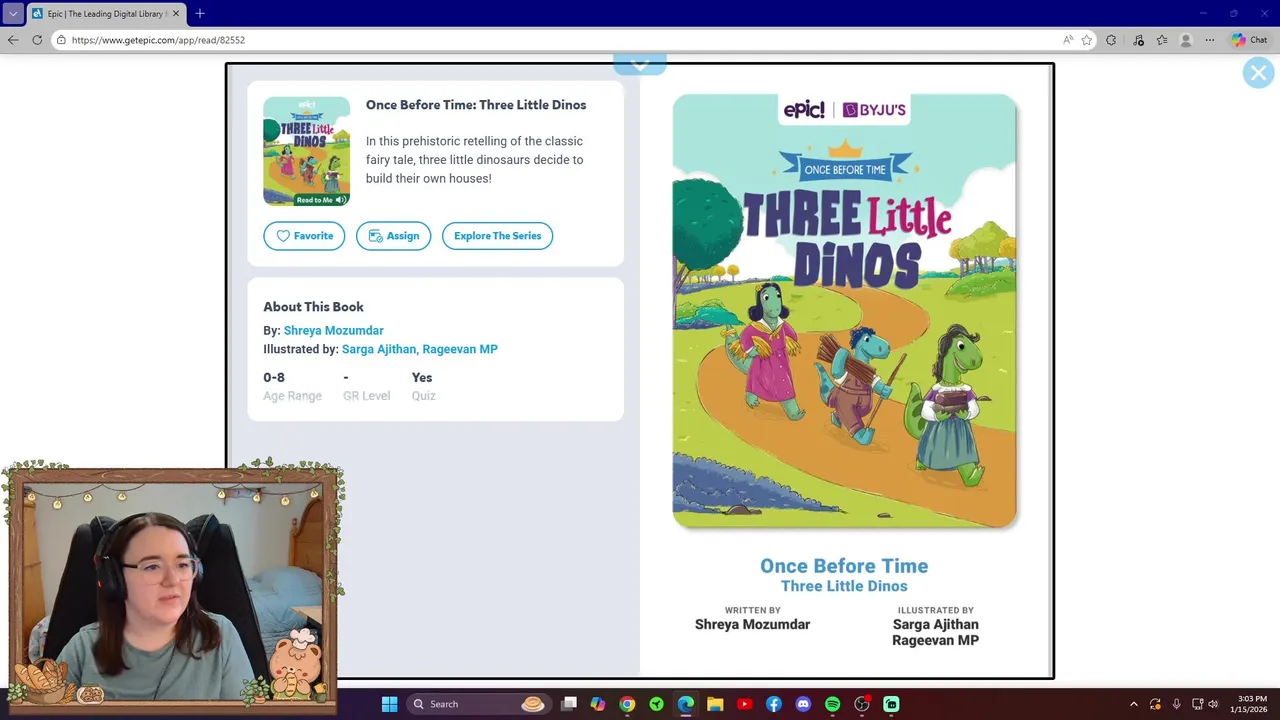Reload the Epic page

(37, 40)
